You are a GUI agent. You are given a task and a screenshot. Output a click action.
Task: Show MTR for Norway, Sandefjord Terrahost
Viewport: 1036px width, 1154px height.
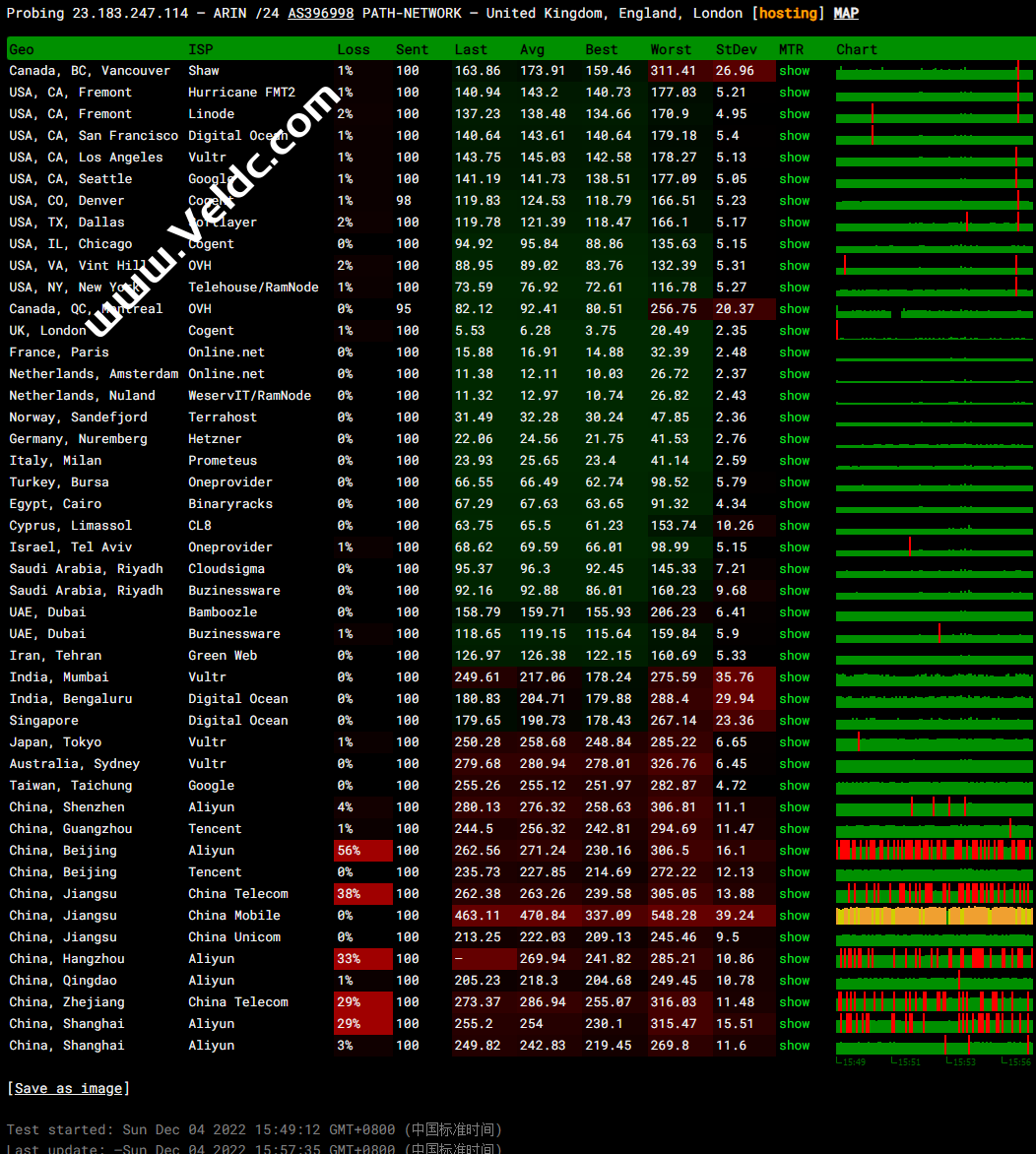coord(795,417)
